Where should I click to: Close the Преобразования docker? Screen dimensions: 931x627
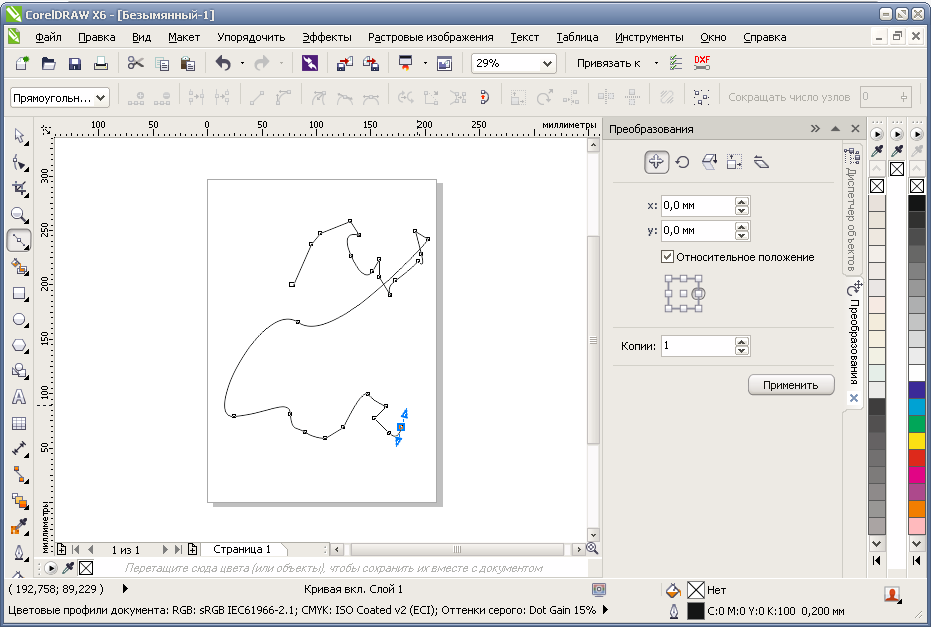855,128
